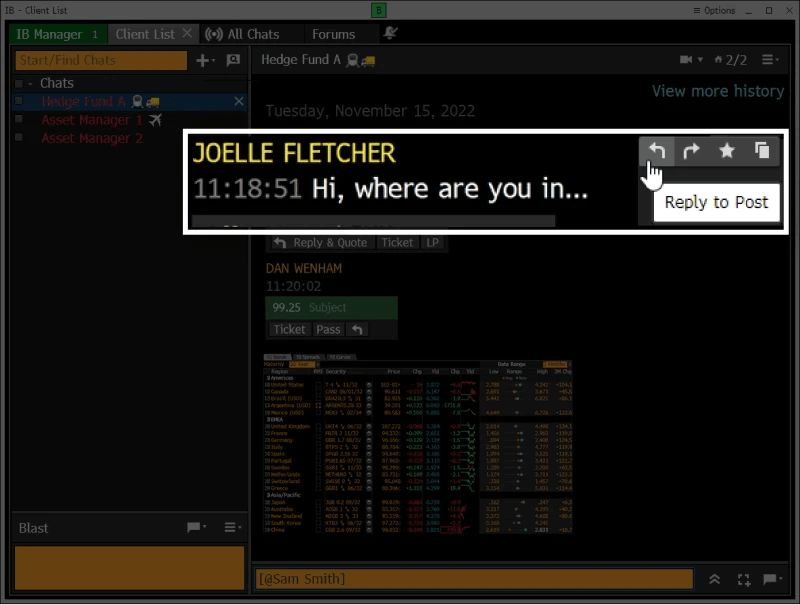Open the Blast panel options menu

231,527
